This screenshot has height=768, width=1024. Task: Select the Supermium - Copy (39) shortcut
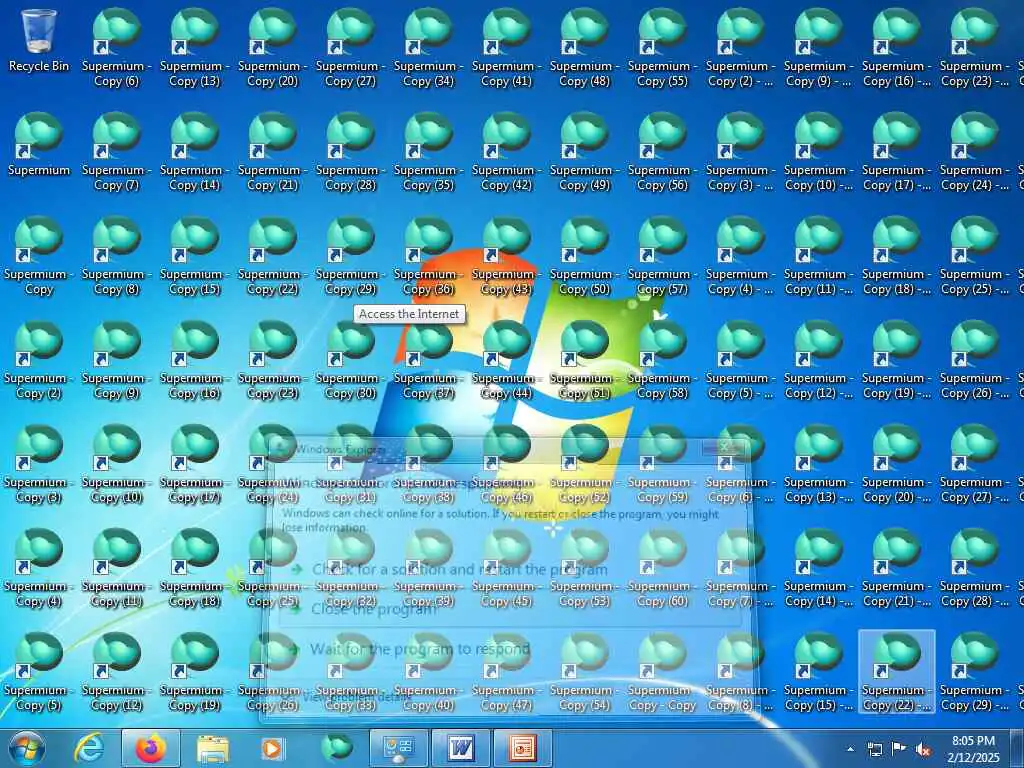(428, 568)
